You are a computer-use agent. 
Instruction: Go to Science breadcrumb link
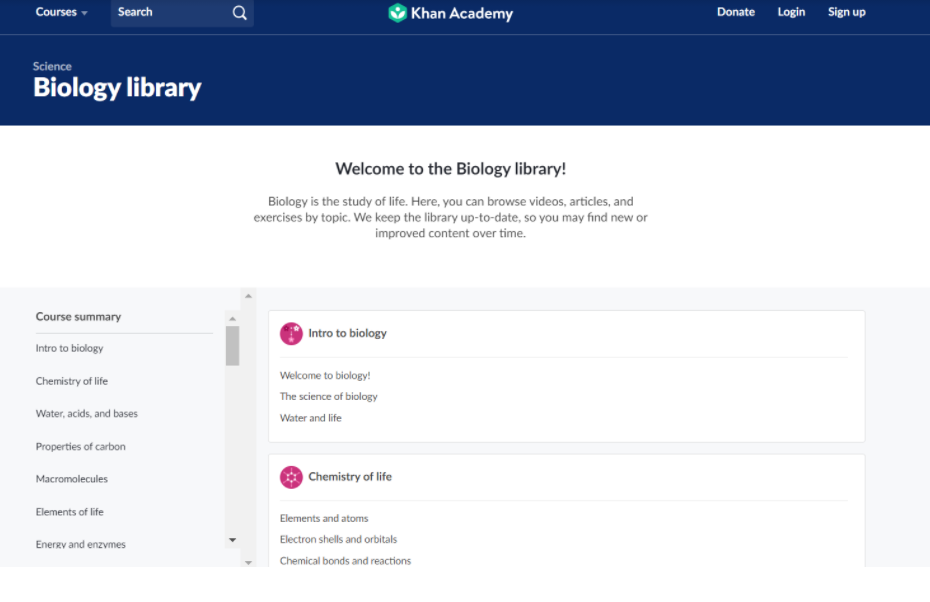(x=52, y=66)
